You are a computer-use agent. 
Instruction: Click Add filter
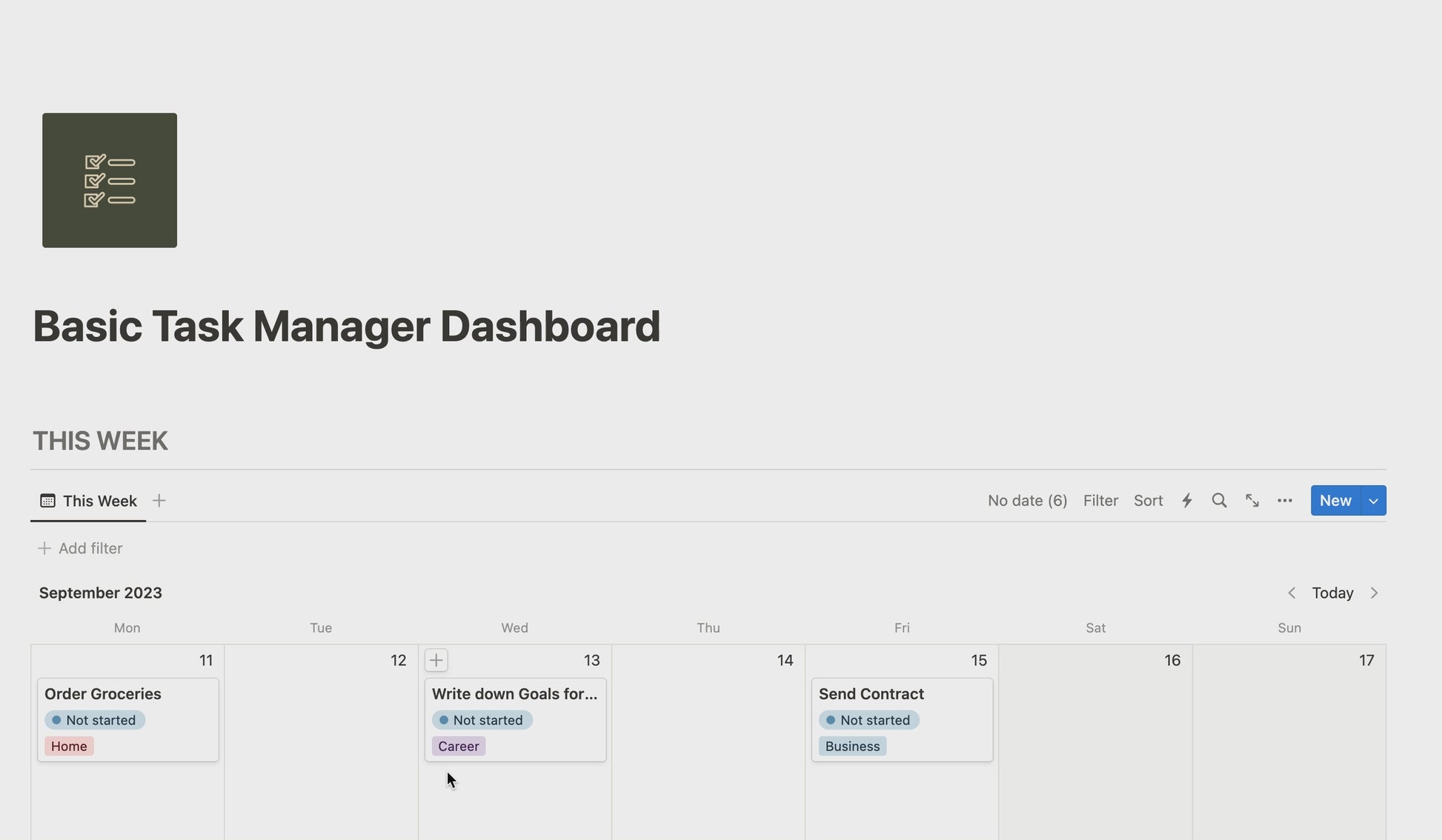[80, 548]
